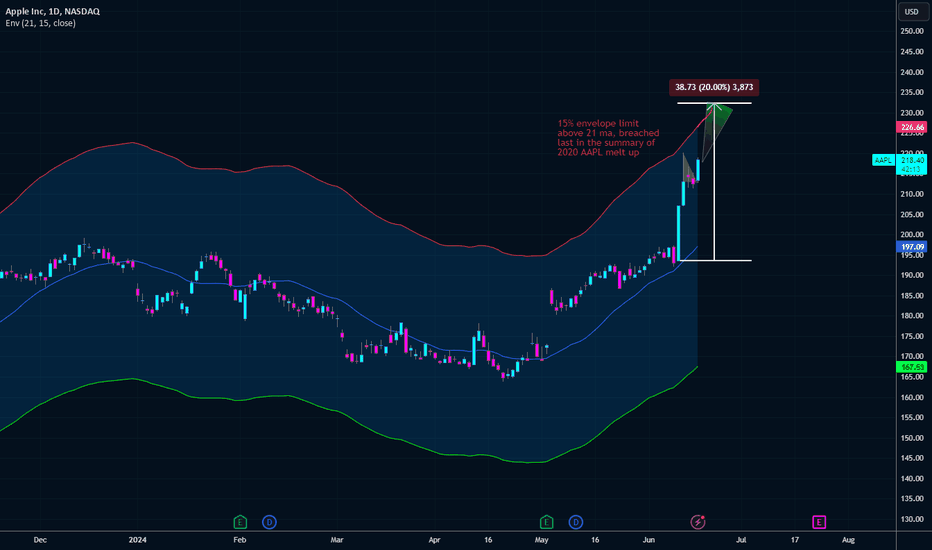
Task: Click the 38.73 (20.00%) measurement label
Action: coord(714,87)
